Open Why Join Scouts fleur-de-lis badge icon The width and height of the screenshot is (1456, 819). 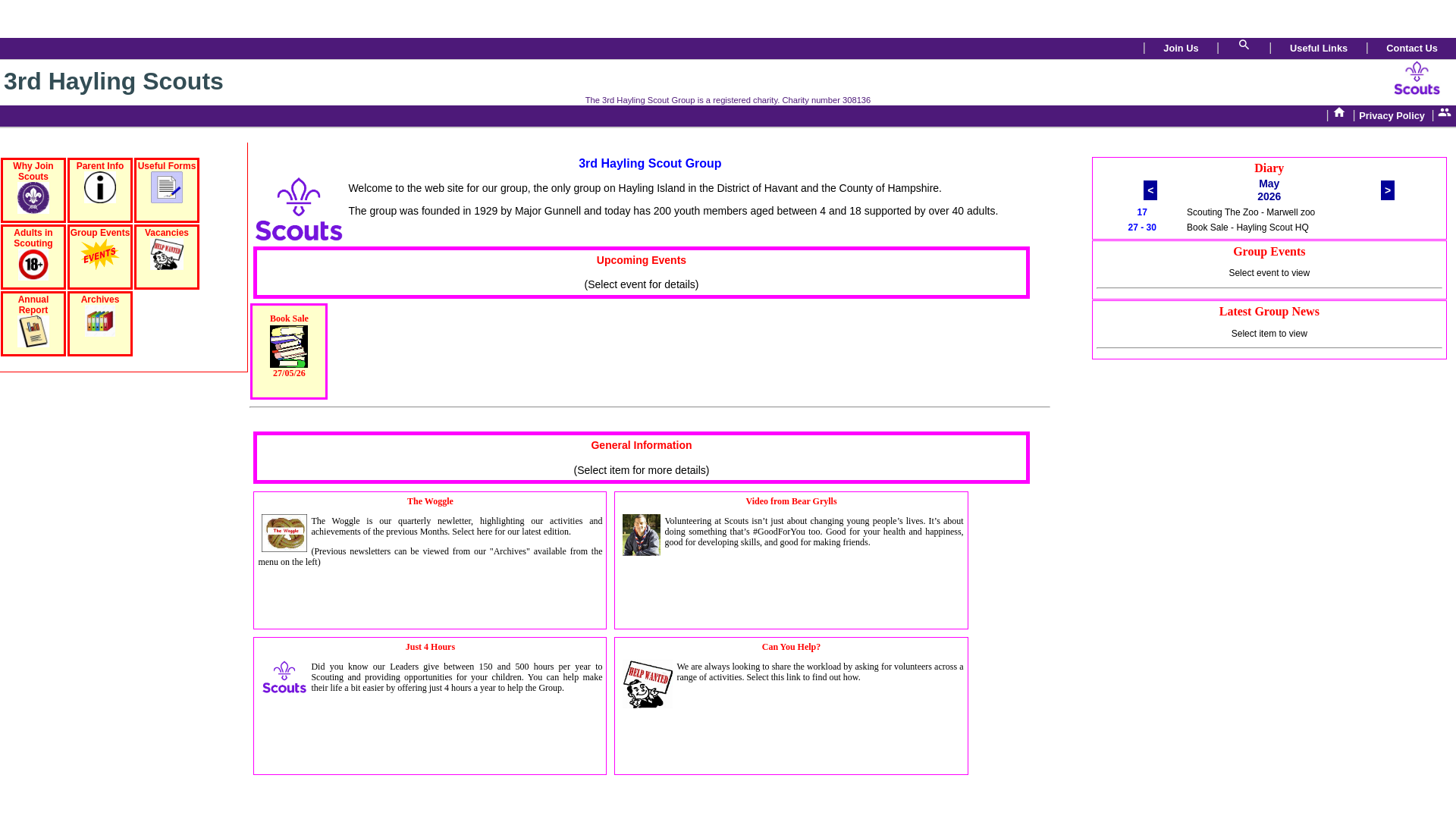(x=33, y=198)
